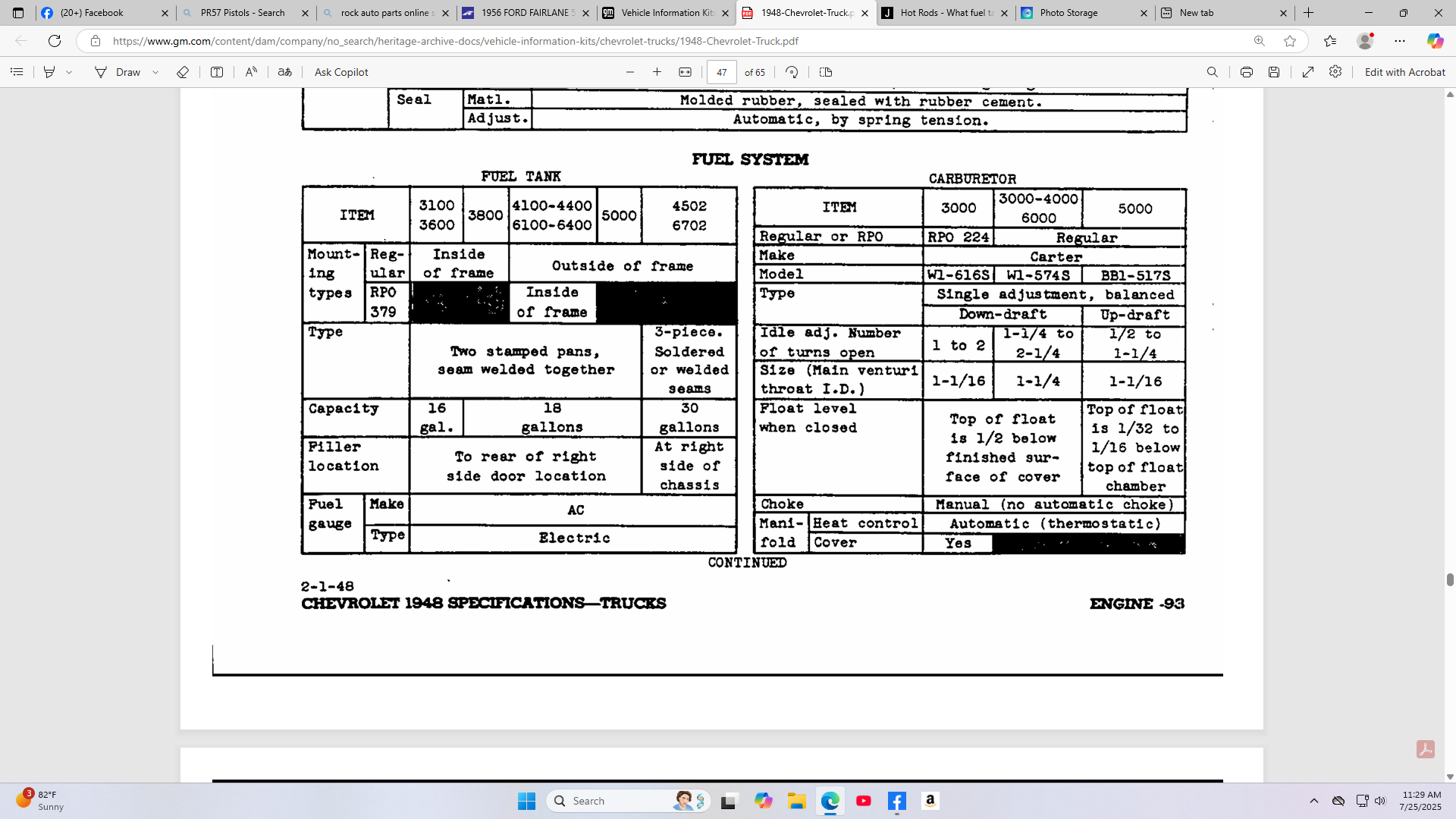1456x819 pixels.
Task: Open PDF toolbar settings gear
Action: [x=1335, y=71]
